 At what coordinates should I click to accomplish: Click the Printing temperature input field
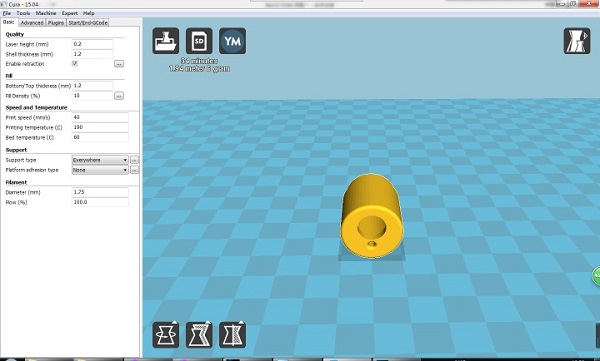(x=100, y=127)
